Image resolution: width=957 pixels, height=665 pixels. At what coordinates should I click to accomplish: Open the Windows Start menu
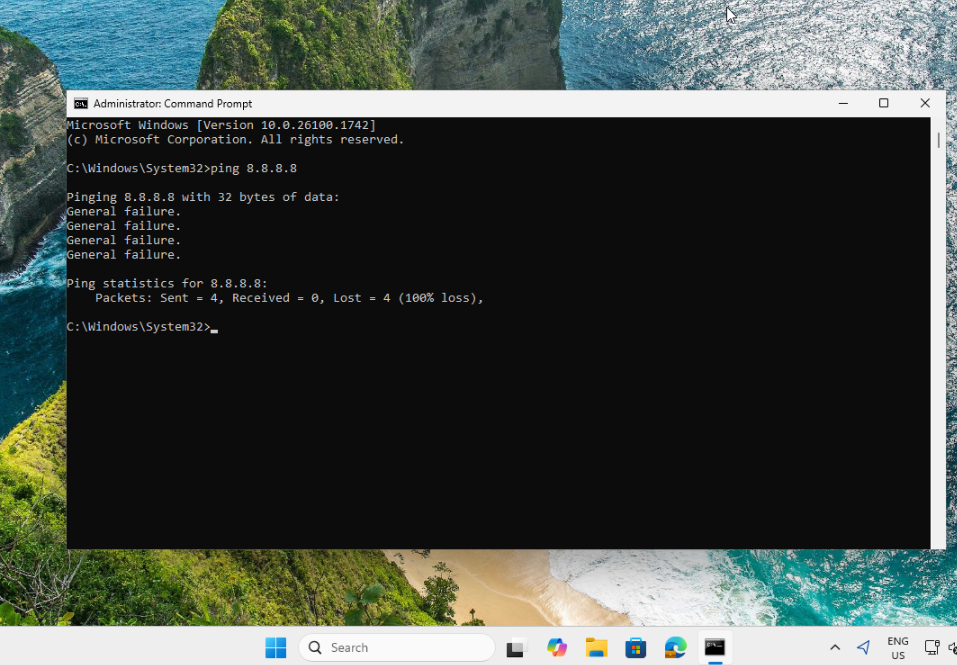(276, 648)
